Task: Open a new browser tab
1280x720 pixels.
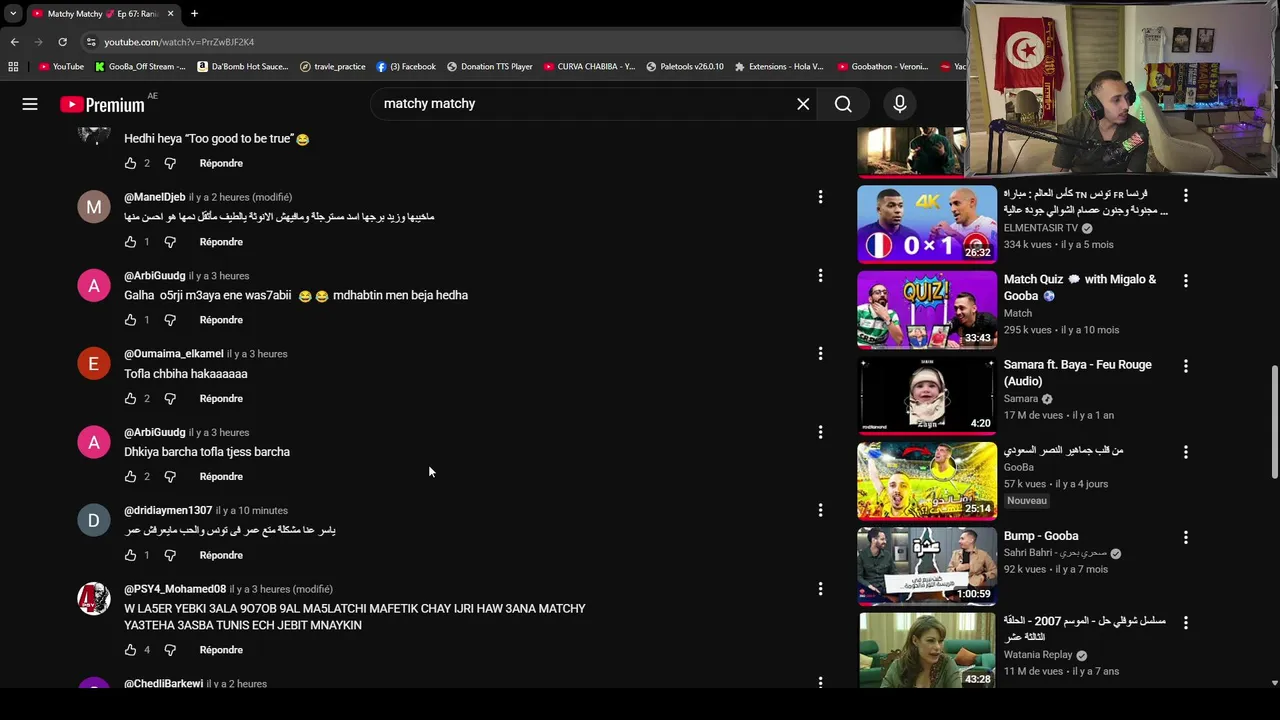Action: [194, 14]
